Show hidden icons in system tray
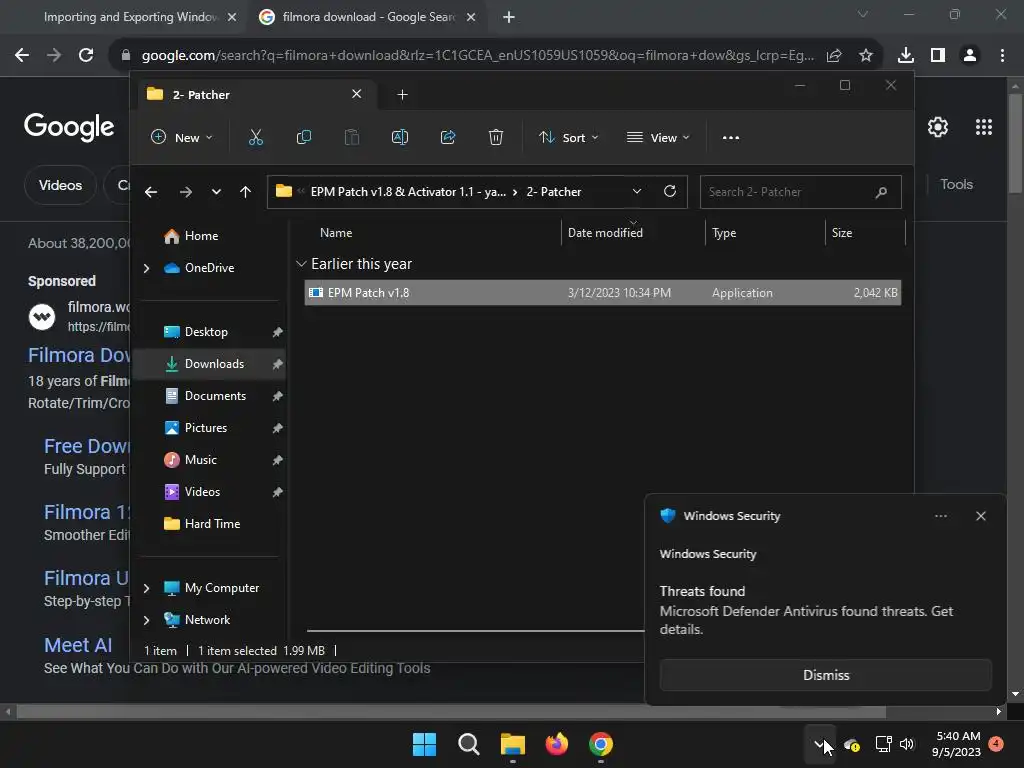Image resolution: width=1024 pixels, height=768 pixels. [819, 744]
